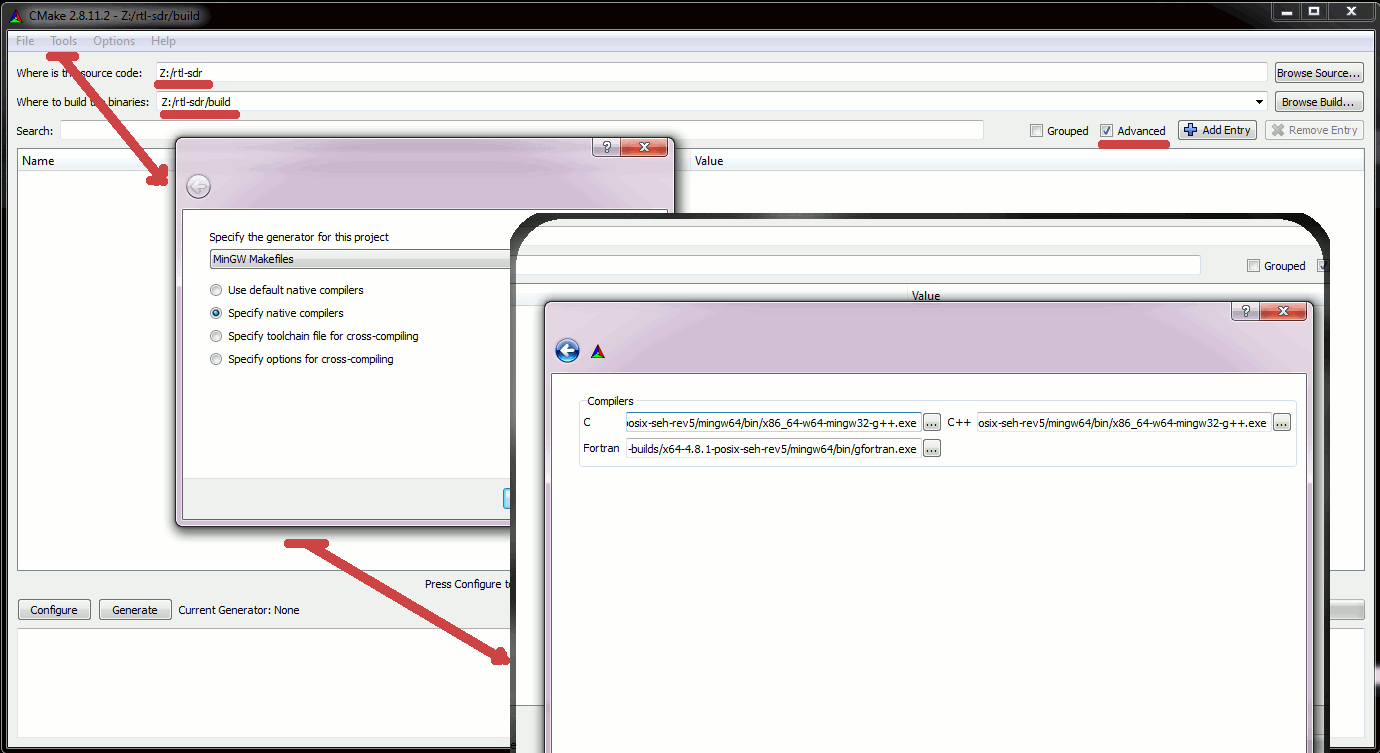This screenshot has width=1380, height=753.
Task: Click the Generate button
Action: point(135,610)
